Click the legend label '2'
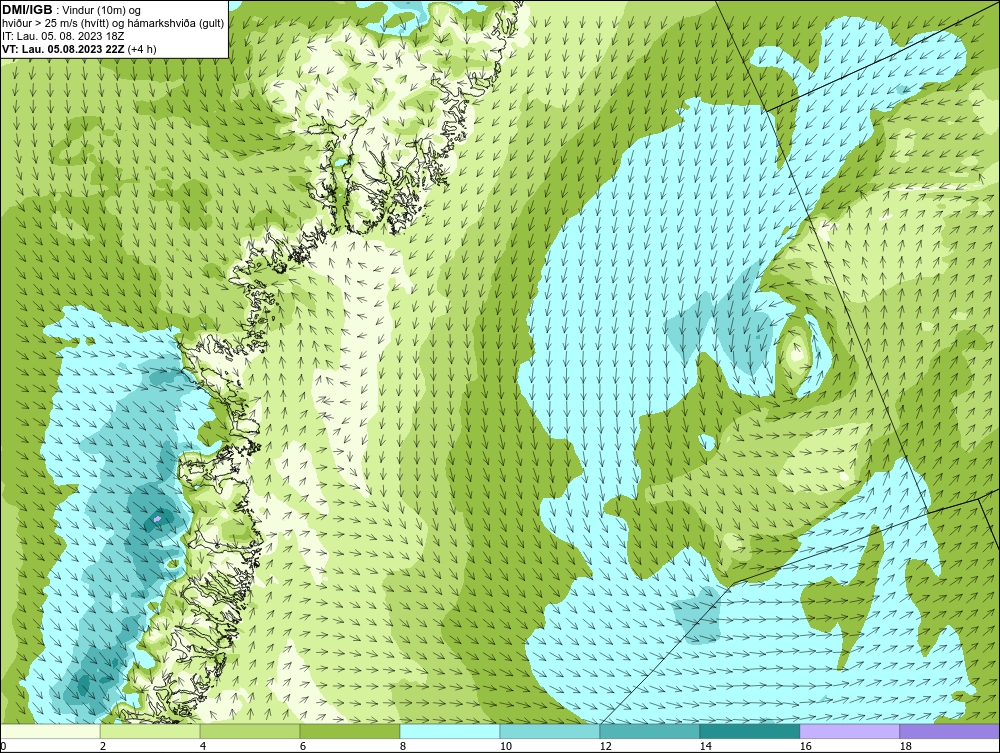This screenshot has height=753, width=1000. click(x=103, y=746)
